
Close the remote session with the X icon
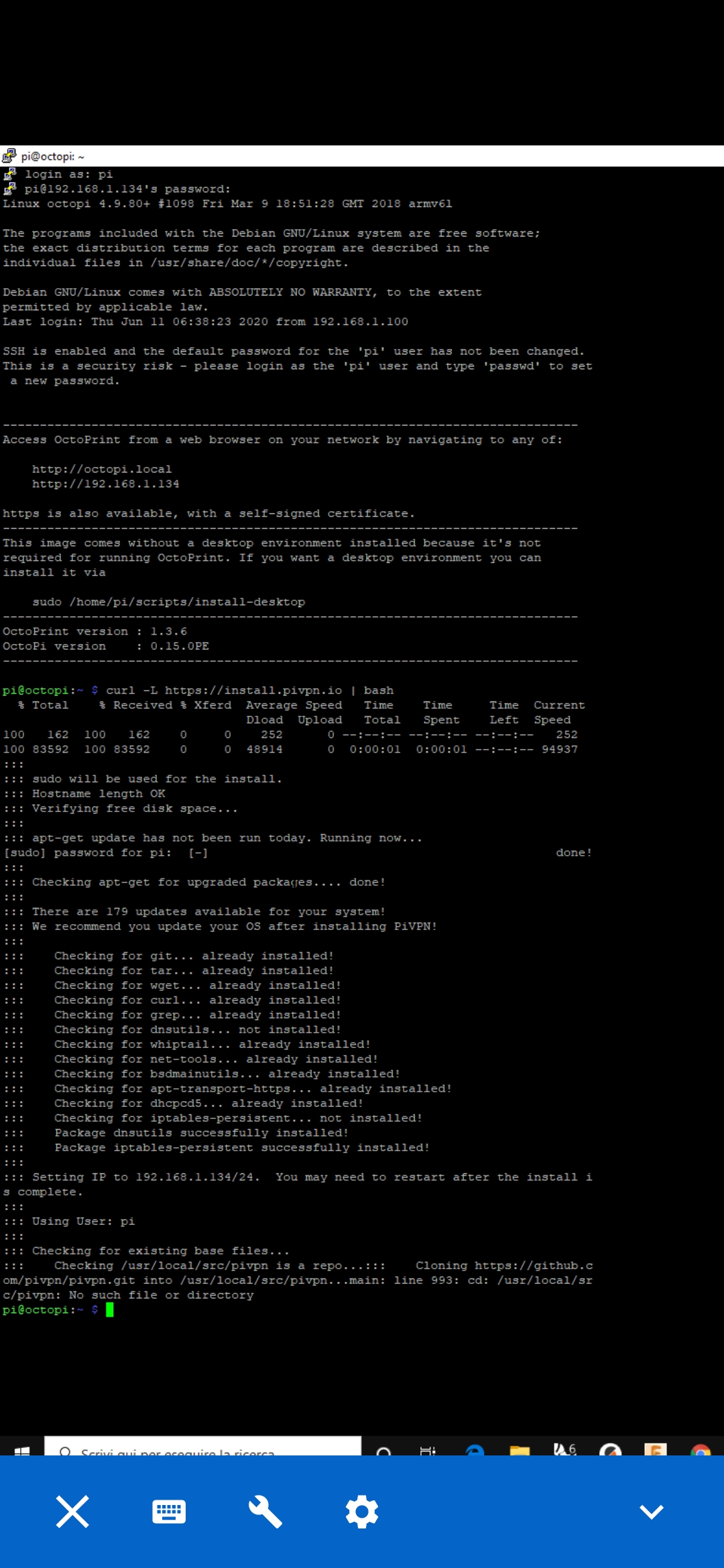point(72,1512)
